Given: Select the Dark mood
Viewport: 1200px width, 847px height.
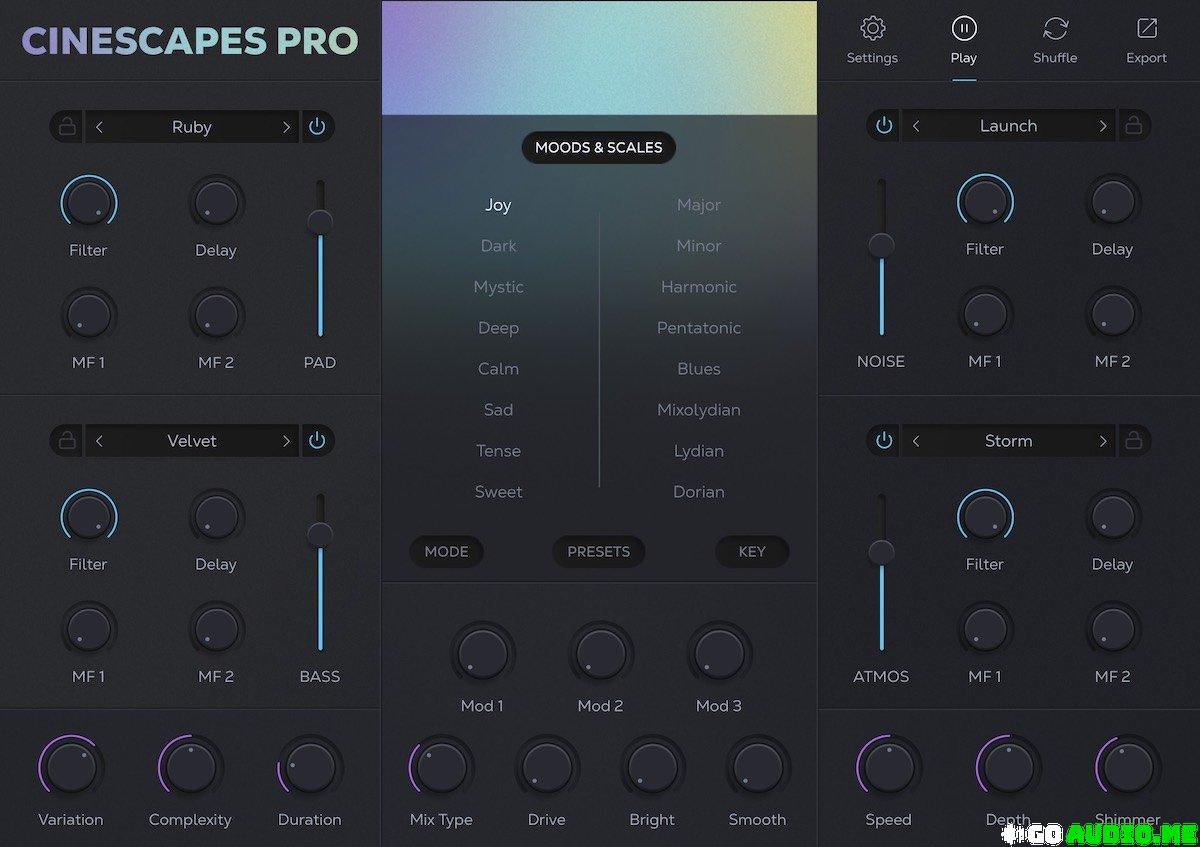Looking at the screenshot, I should point(498,246).
